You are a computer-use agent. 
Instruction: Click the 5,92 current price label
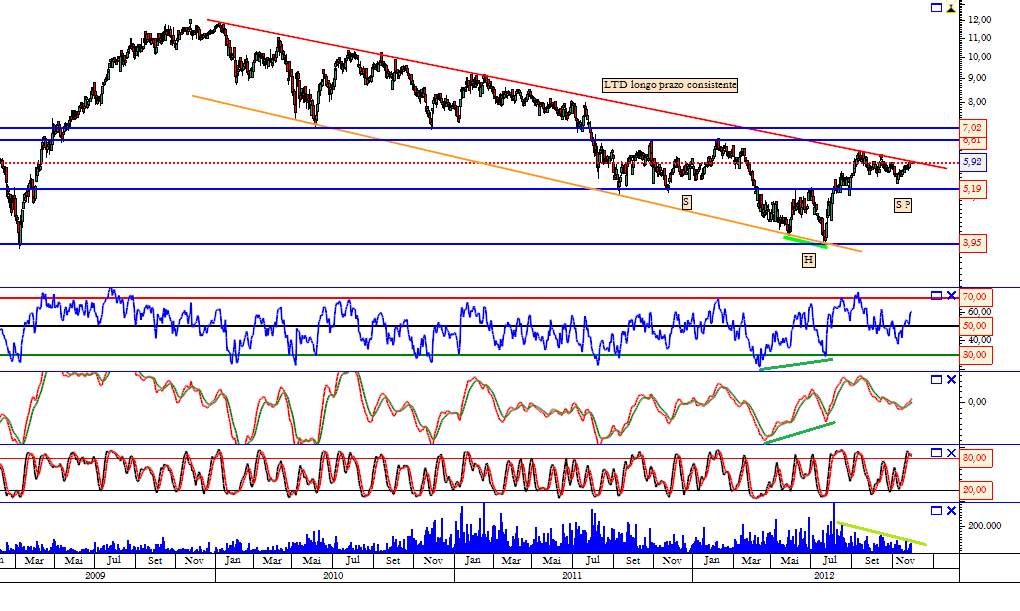[x=973, y=162]
